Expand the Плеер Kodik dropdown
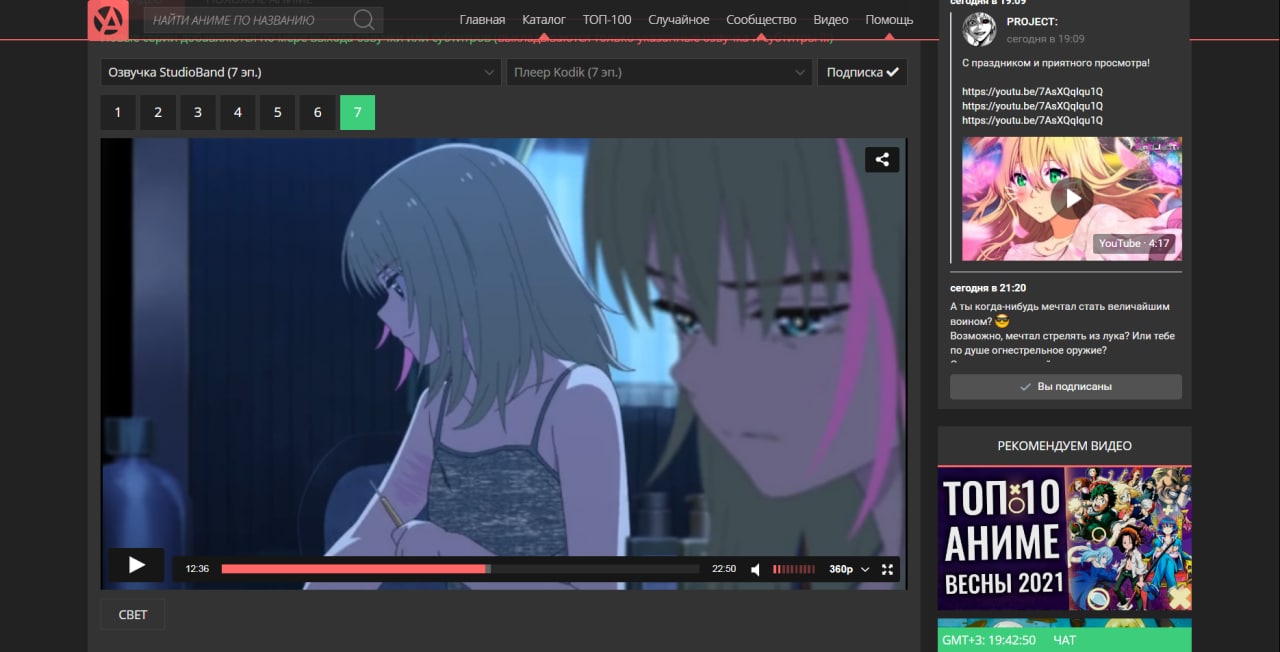Screen dimensions: 1280x652 (x=659, y=72)
